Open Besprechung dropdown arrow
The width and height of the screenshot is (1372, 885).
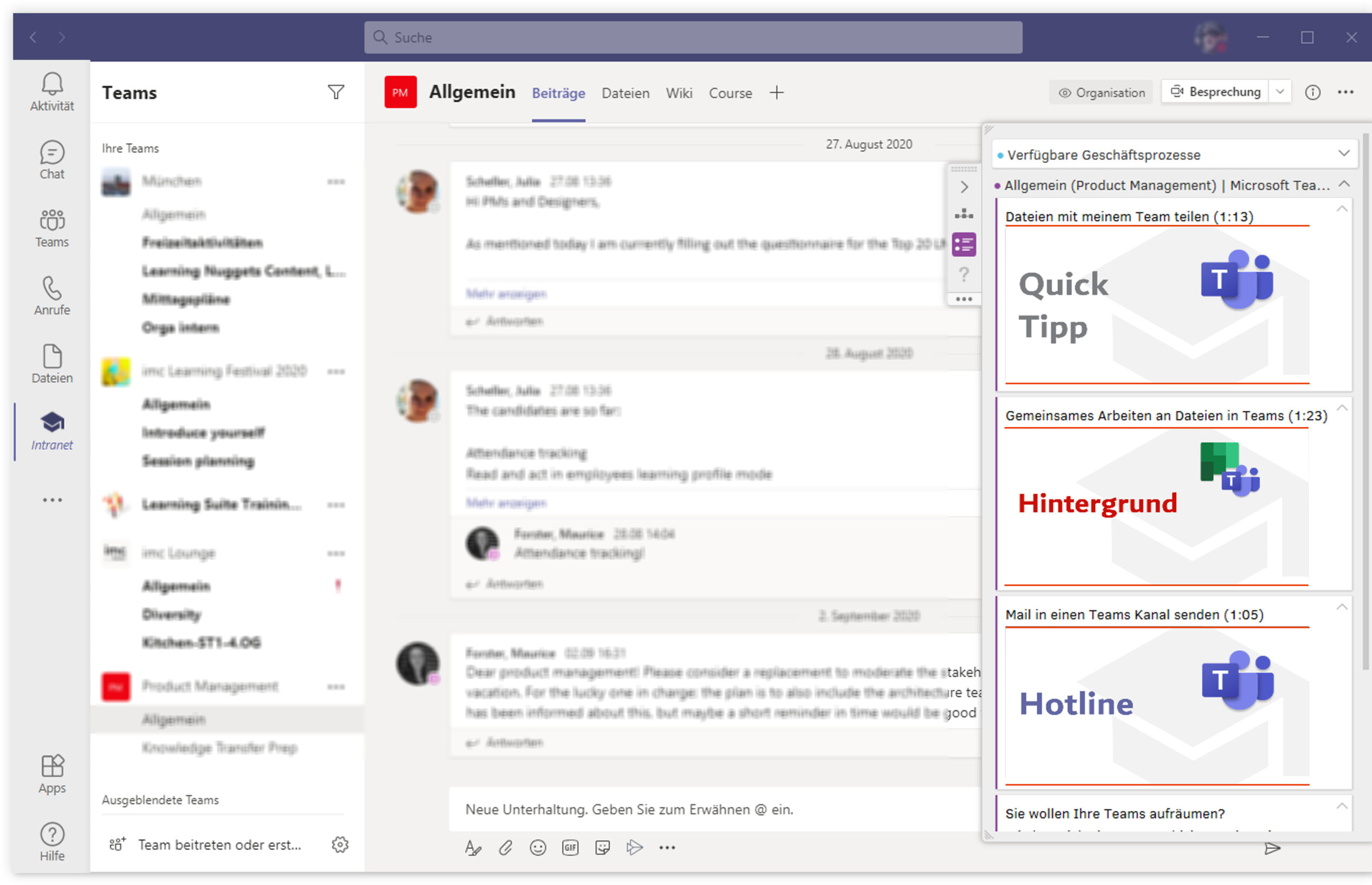[x=1280, y=92]
